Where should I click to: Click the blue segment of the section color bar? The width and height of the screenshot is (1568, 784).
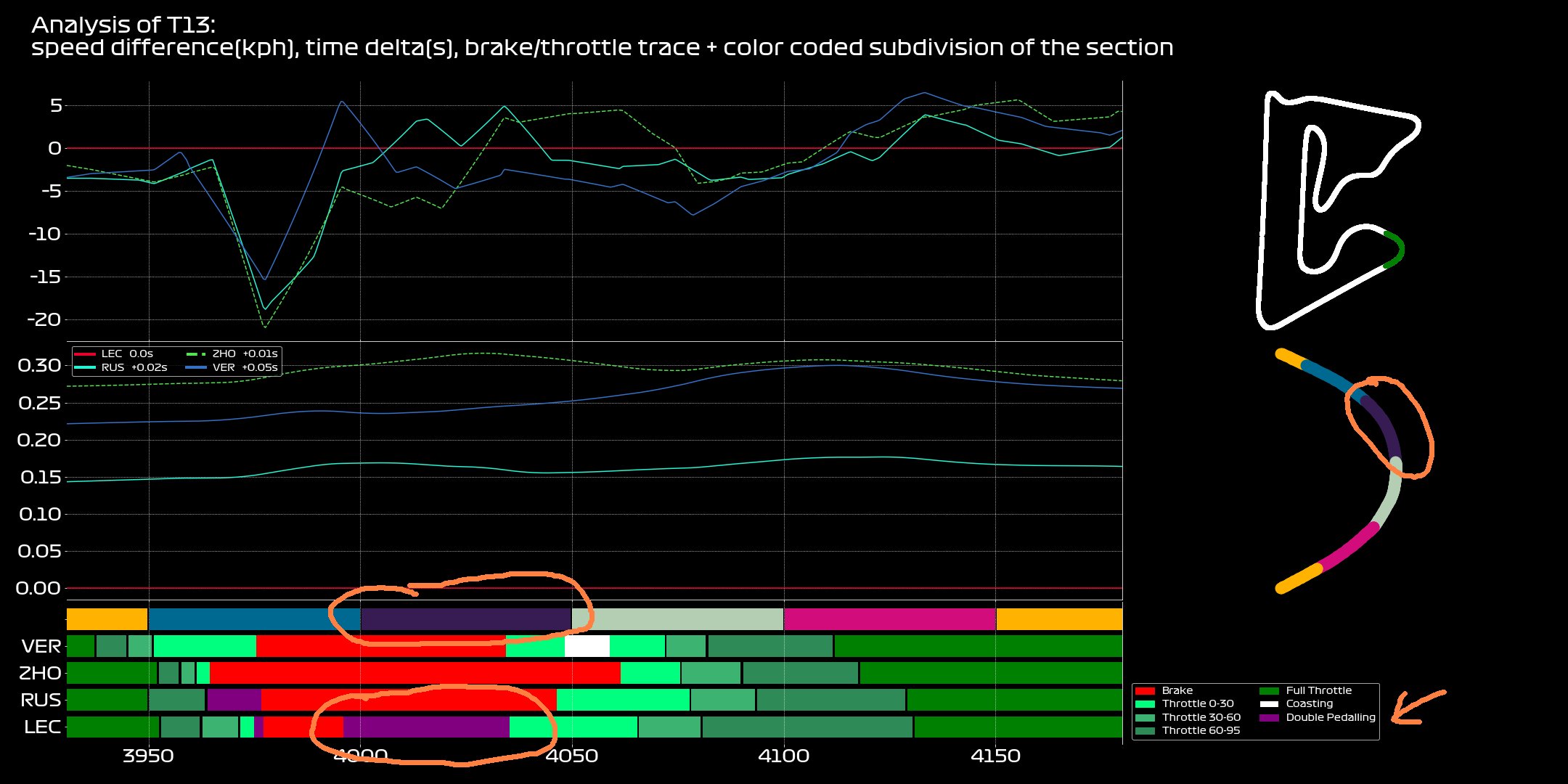[x=254, y=619]
